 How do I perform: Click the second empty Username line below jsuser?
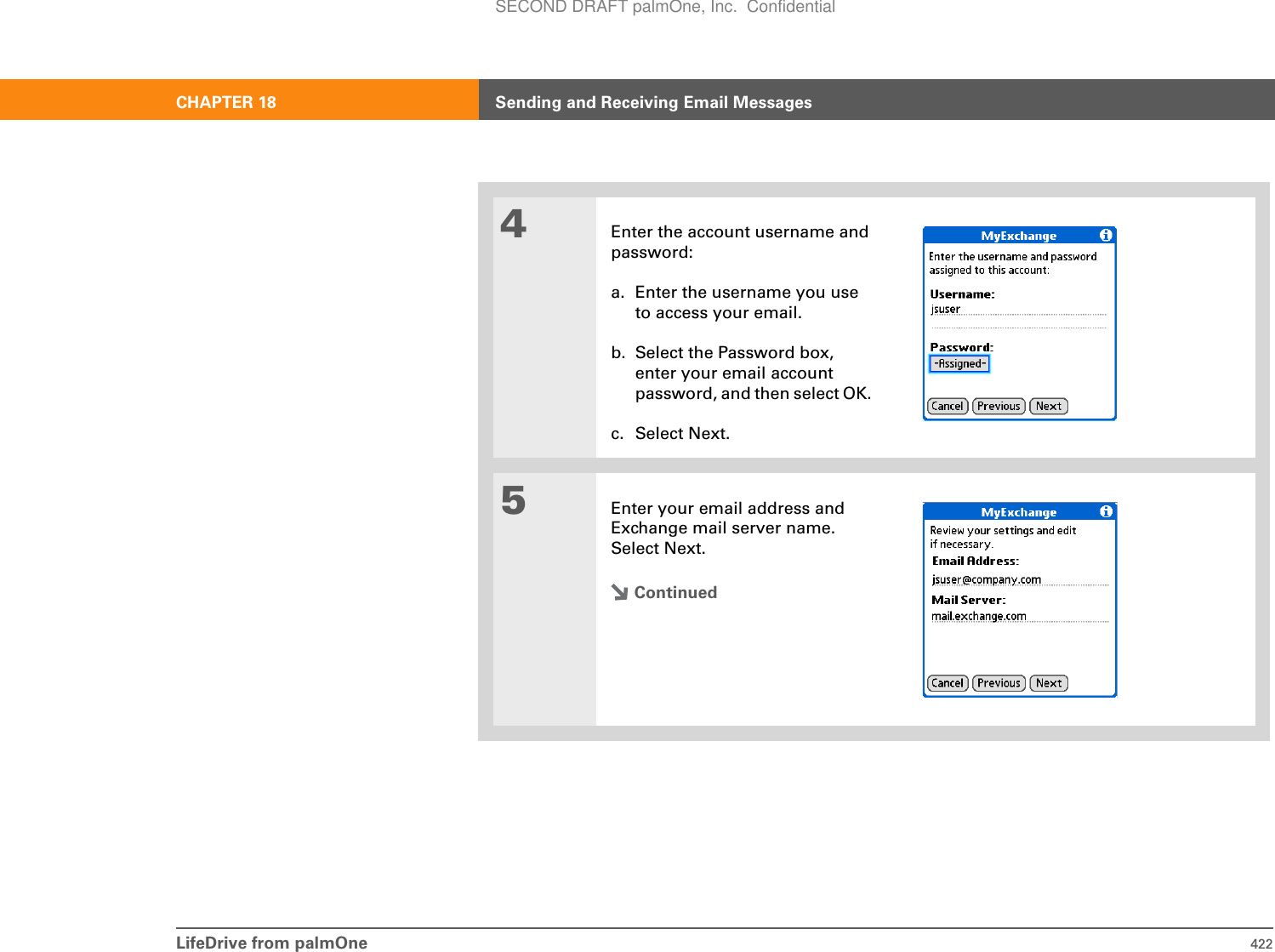(1018, 323)
